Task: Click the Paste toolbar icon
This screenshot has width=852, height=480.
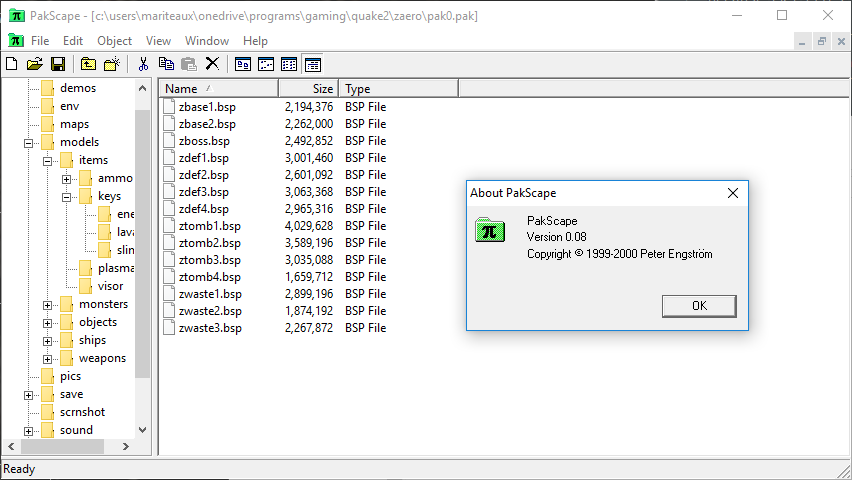Action: (189, 64)
